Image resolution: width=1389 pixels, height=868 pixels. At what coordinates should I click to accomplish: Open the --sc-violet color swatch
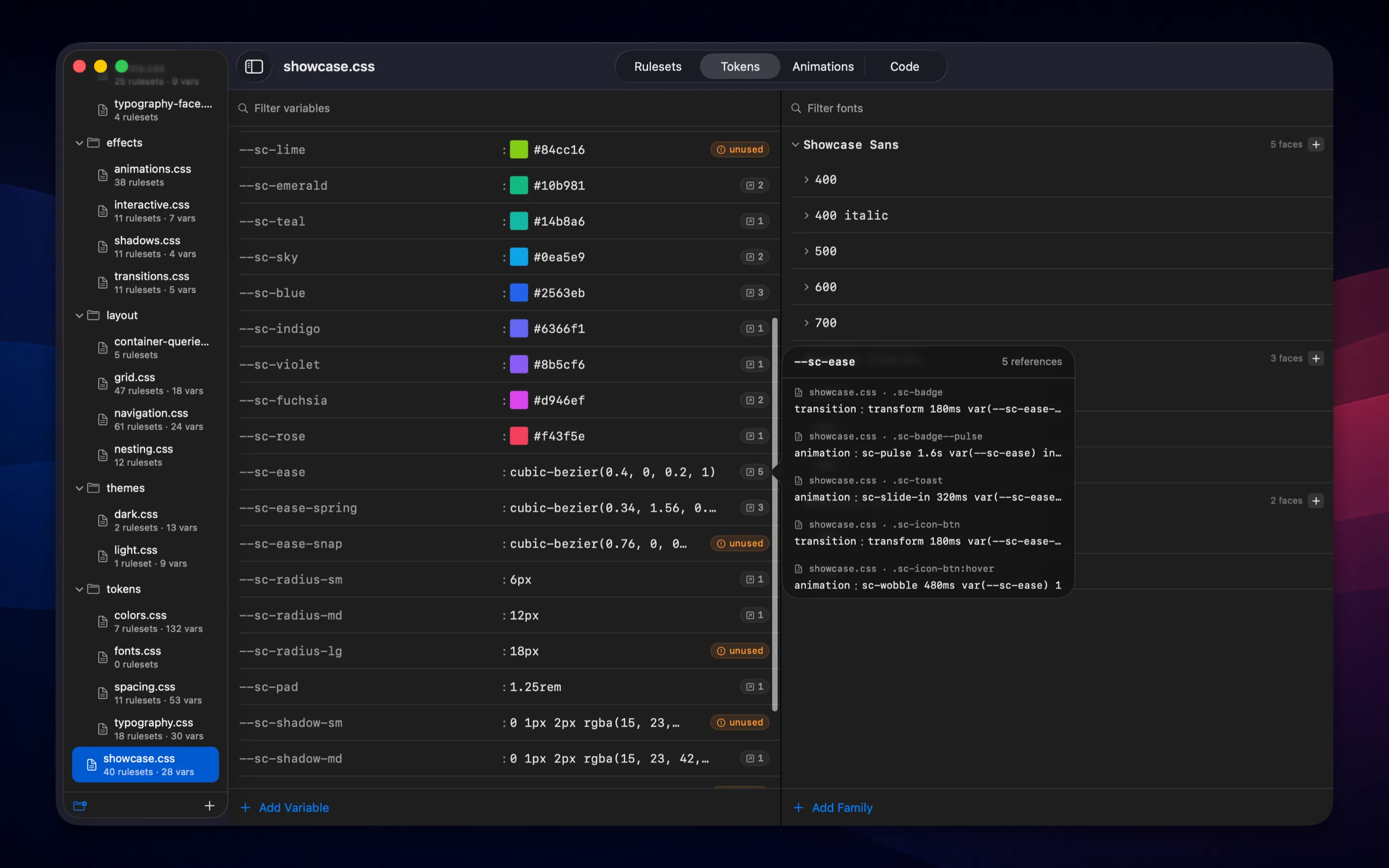point(519,365)
